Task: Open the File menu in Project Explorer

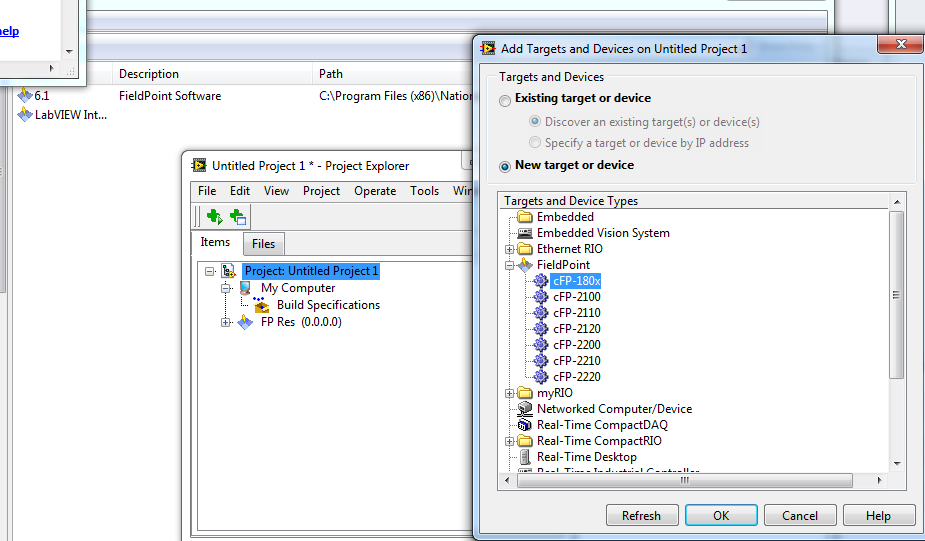Action: click(x=207, y=191)
